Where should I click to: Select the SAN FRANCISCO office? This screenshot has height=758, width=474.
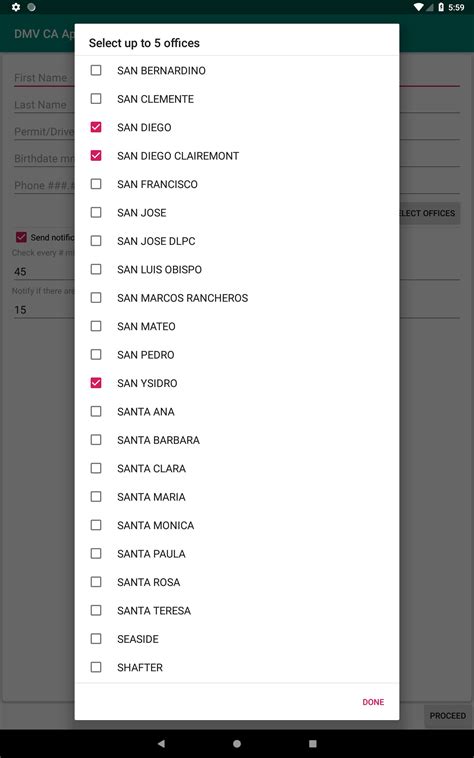tap(96, 184)
